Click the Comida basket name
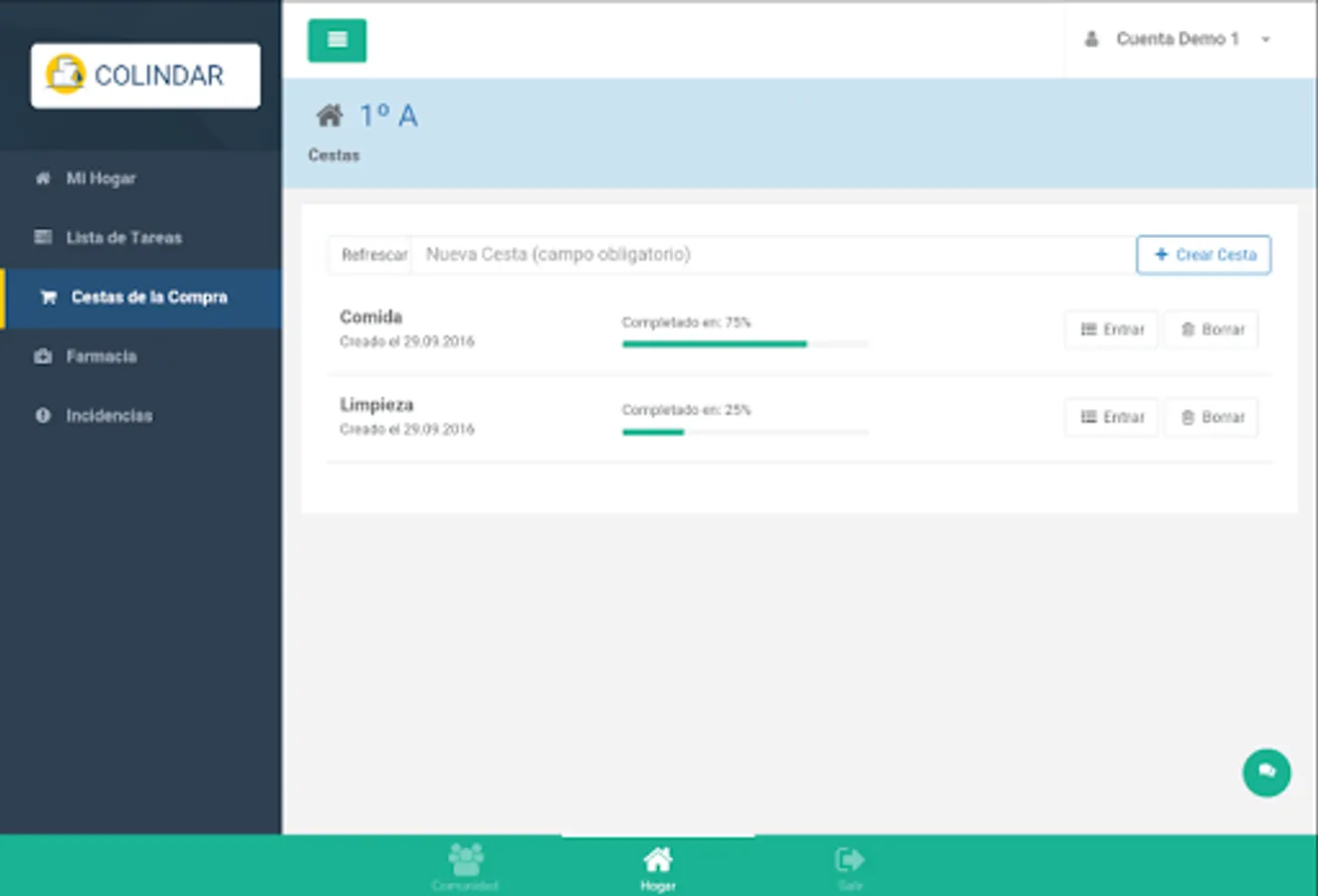This screenshot has width=1318, height=896. (371, 317)
